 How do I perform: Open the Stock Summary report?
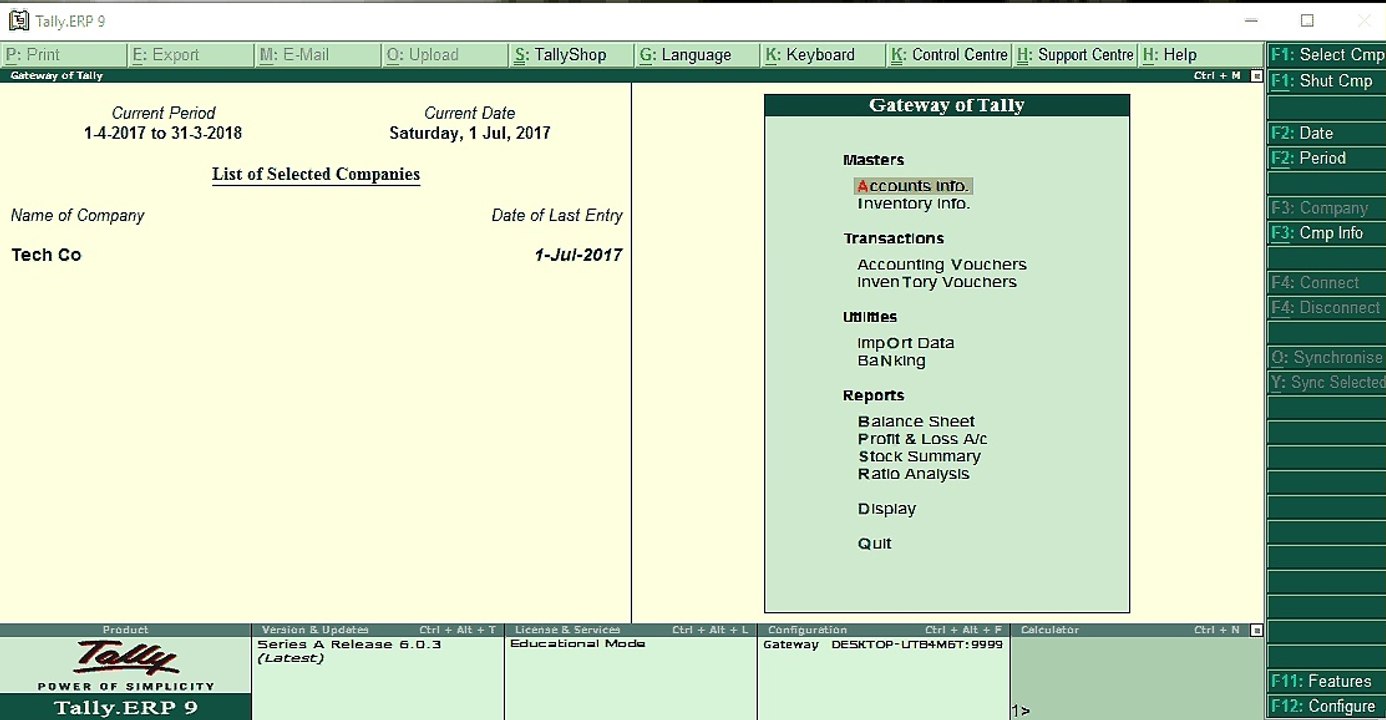(x=919, y=457)
